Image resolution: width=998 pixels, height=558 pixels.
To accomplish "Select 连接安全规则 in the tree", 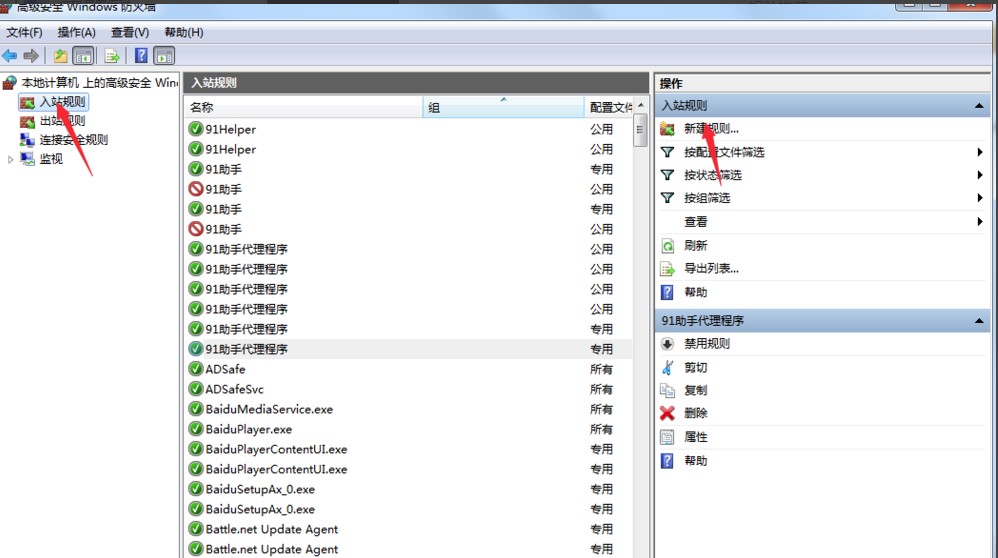I will (73, 140).
